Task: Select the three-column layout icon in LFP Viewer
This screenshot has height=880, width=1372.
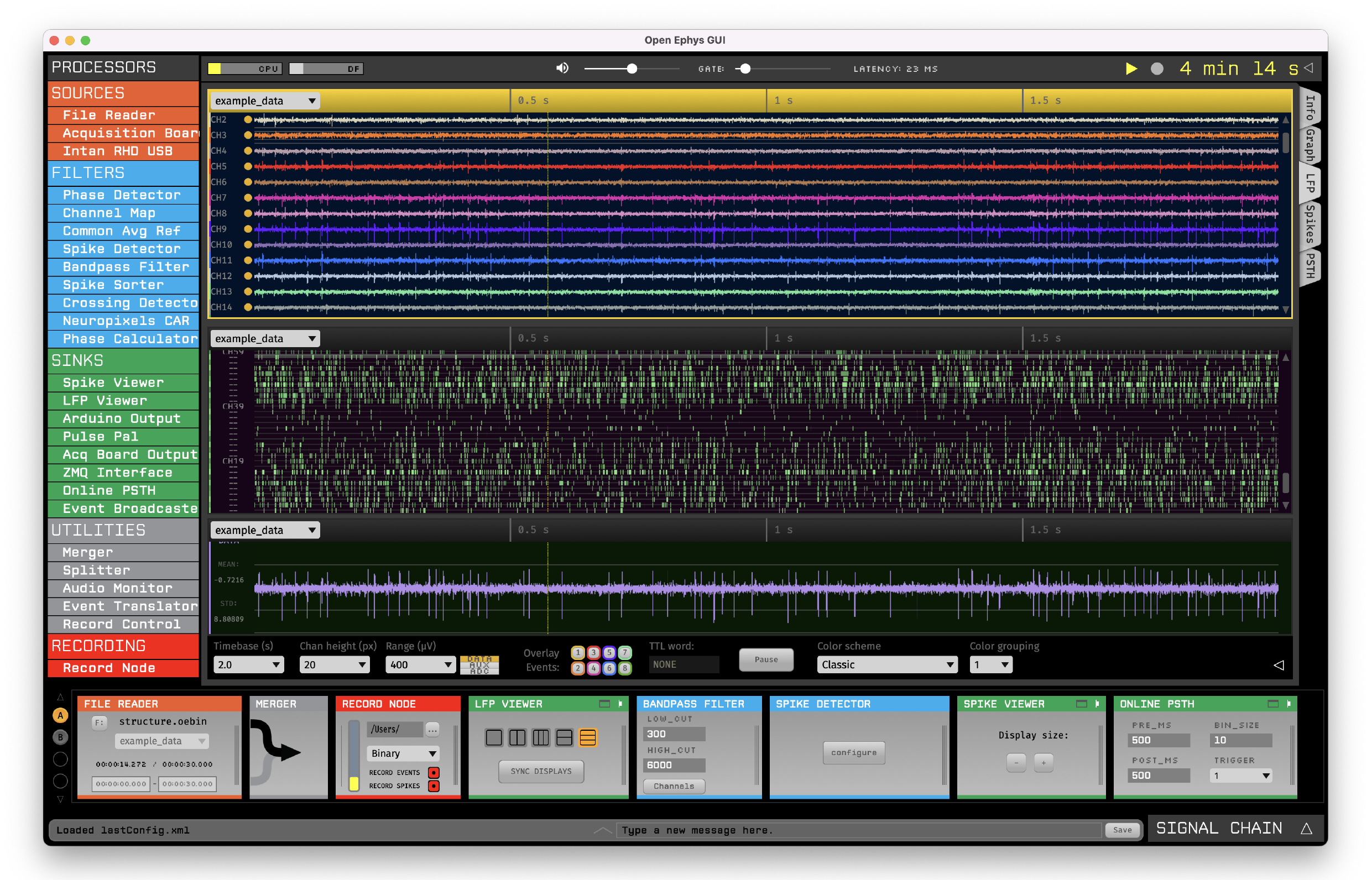Action: pos(541,738)
